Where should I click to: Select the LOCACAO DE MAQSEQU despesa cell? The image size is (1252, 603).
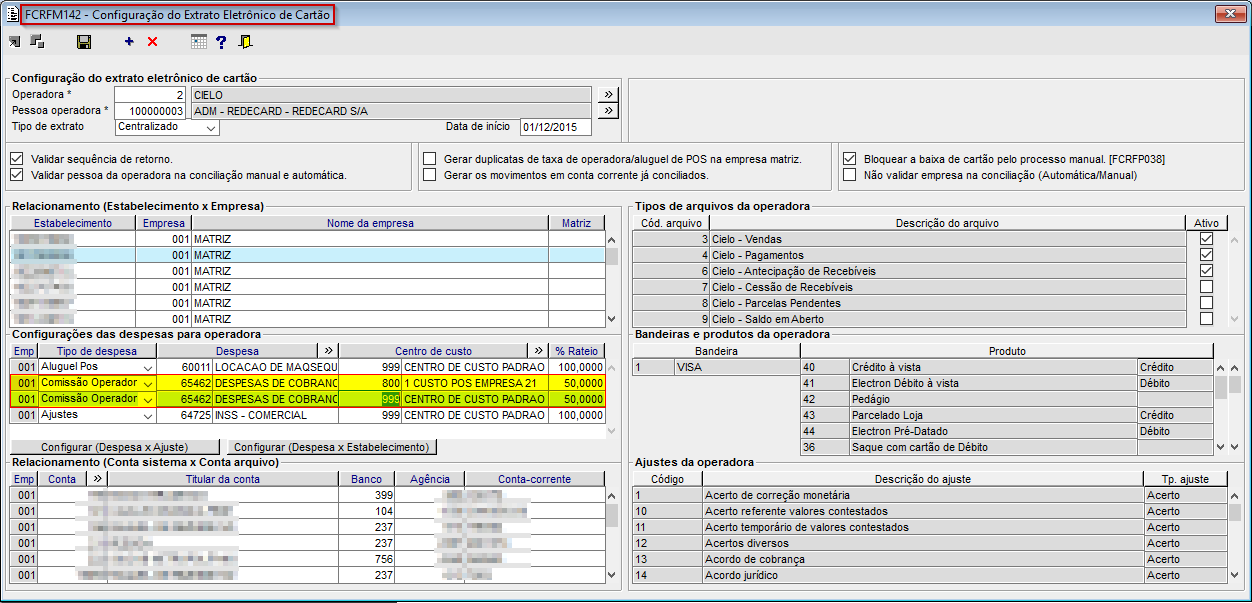click(276, 367)
